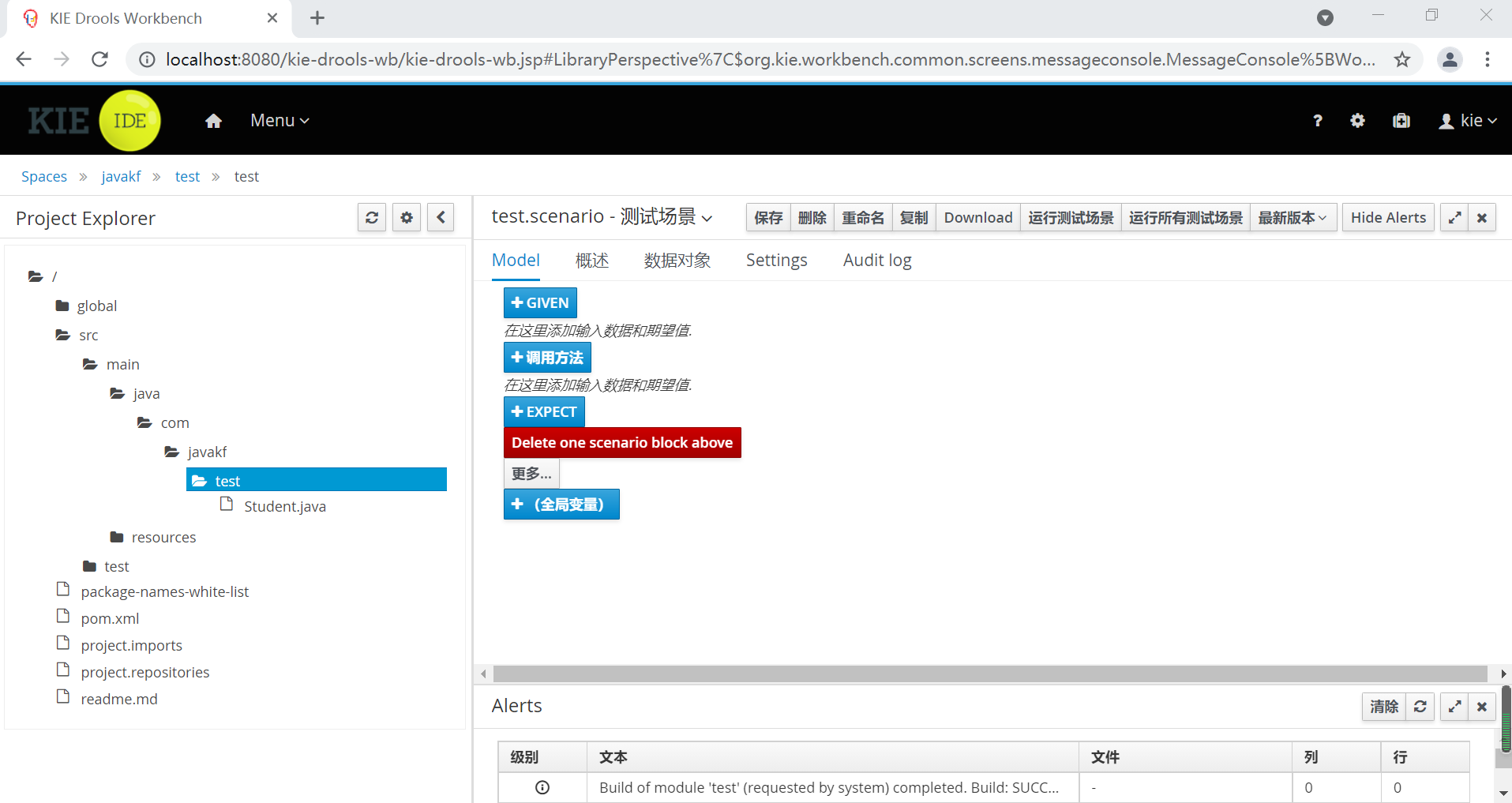Click the horizontal scrollbar right arrow

pyautogui.click(x=1503, y=674)
